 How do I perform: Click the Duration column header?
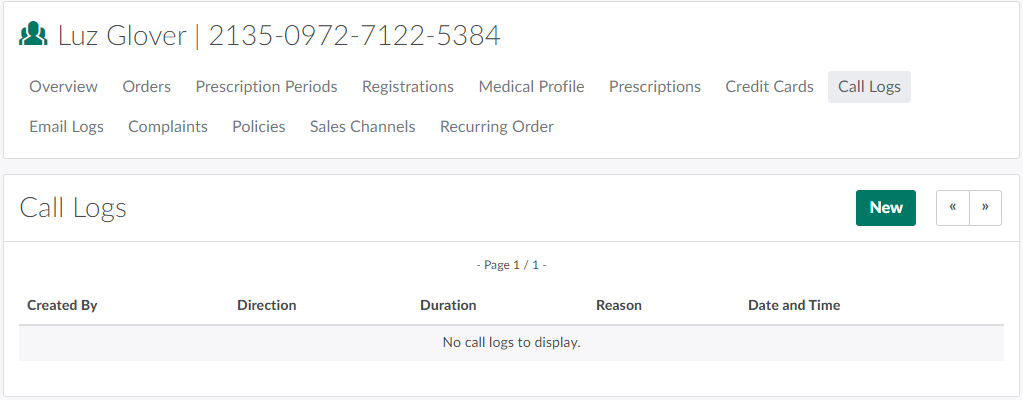pyautogui.click(x=448, y=305)
